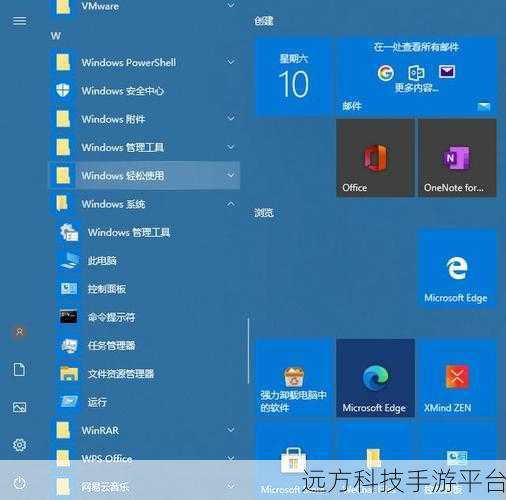Expand WinRAR folder chevron
This screenshot has height=500, width=506.
tap(230, 430)
